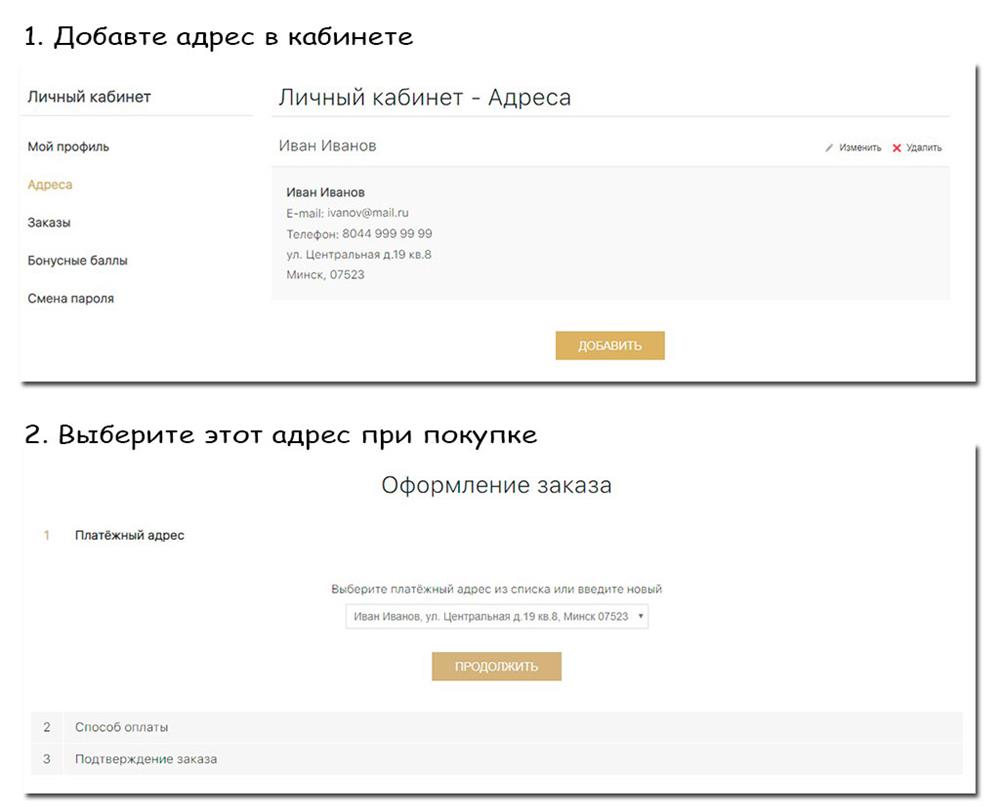
Task: Go to Заказы section
Action: point(49,223)
